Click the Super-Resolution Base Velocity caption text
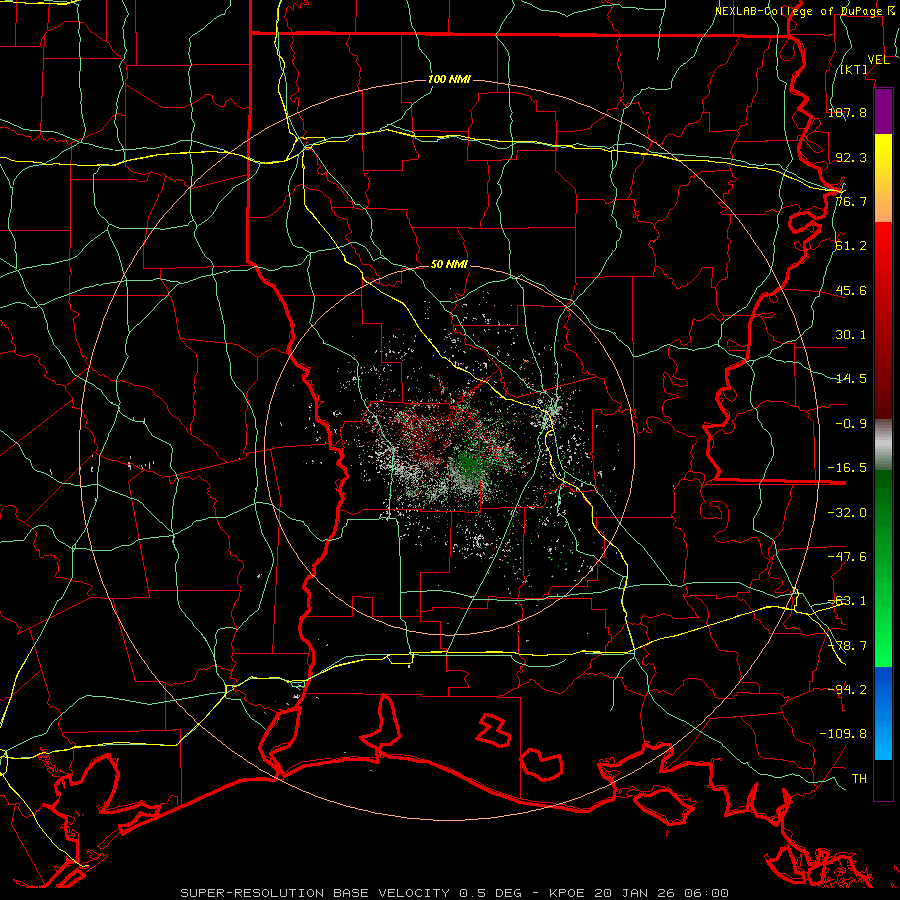This screenshot has width=900, height=900. coord(455,893)
